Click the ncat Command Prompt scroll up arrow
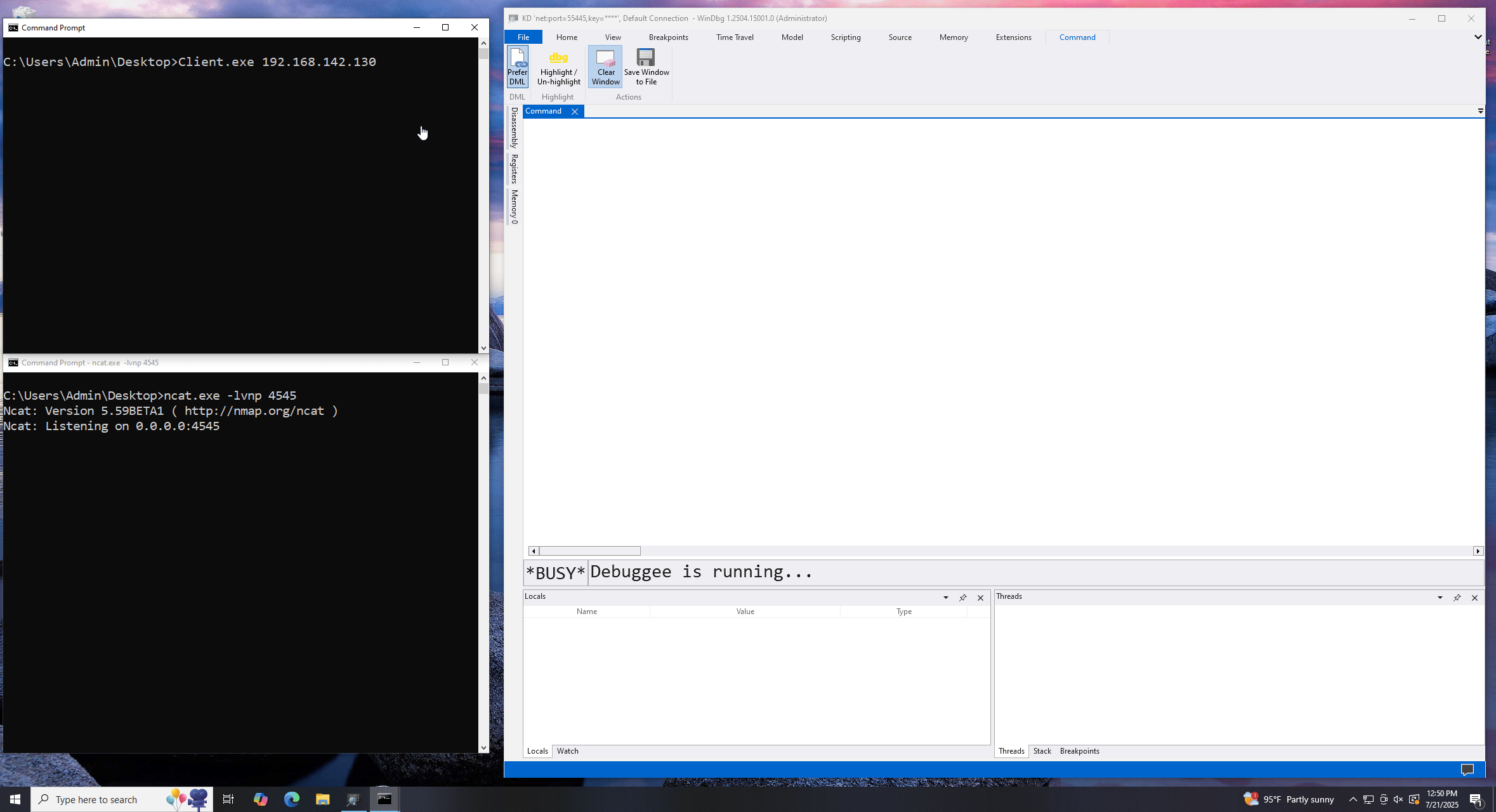The image size is (1496, 812). click(x=483, y=378)
